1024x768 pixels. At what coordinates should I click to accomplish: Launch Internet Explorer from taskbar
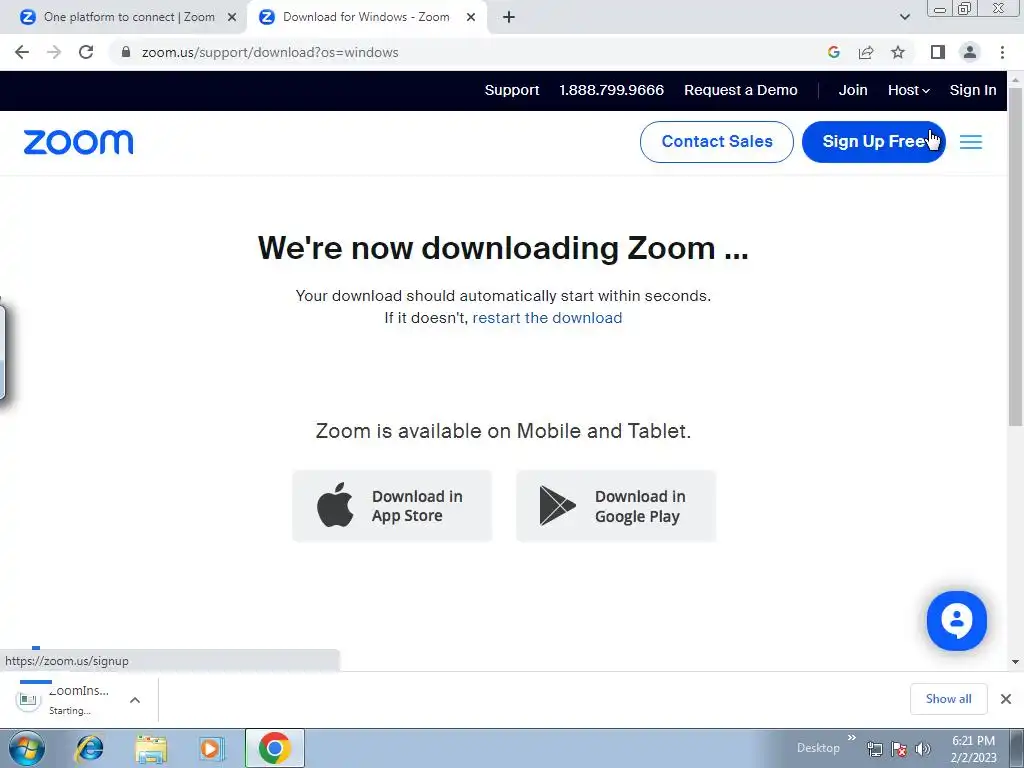89,748
